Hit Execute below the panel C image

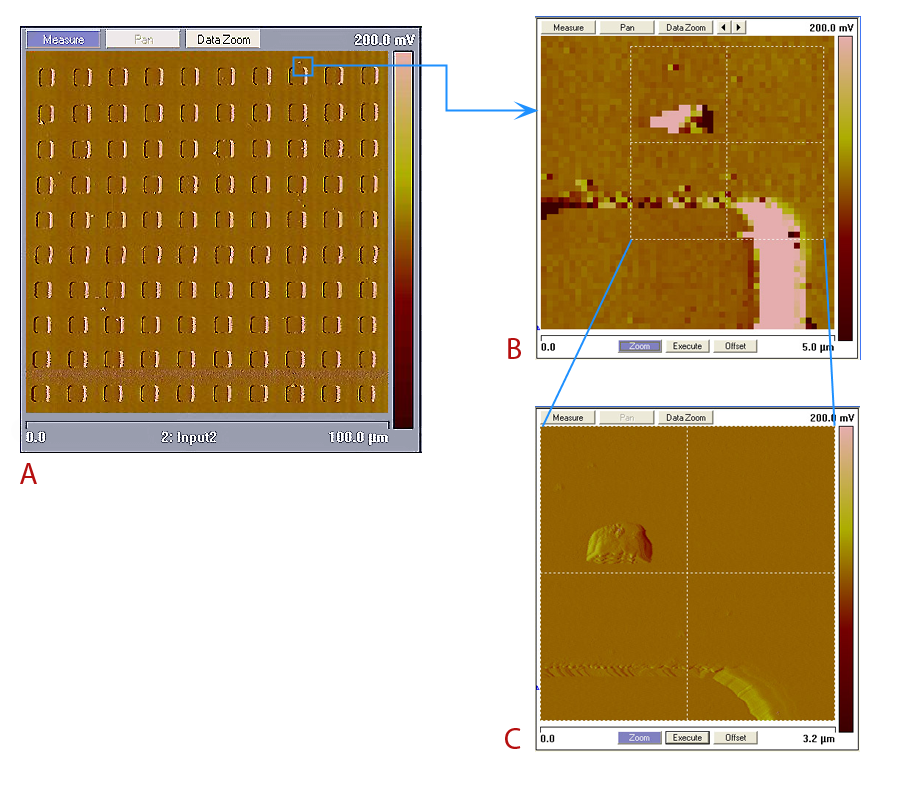click(x=687, y=738)
